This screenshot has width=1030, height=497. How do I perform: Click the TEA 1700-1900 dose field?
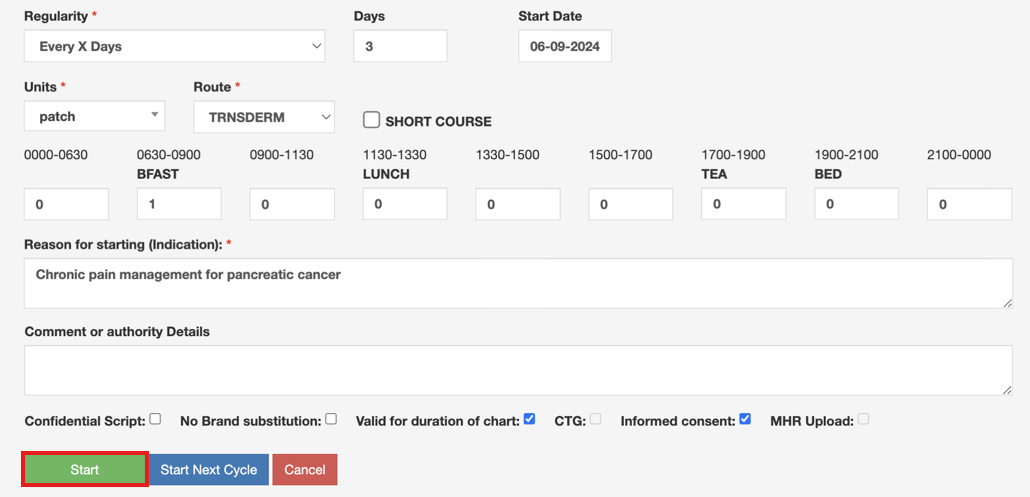[x=744, y=204]
